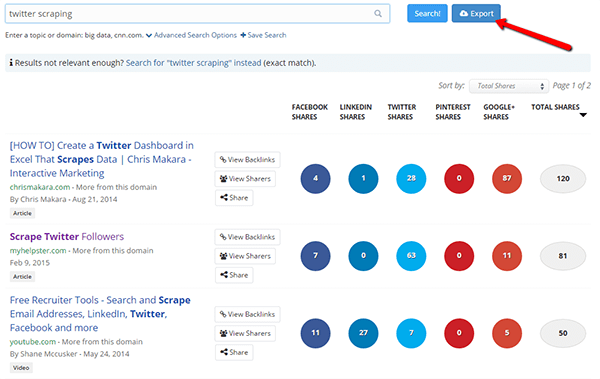Image resolution: width=600 pixels, height=379 pixels.
Task: Click LinkedIn shares circle in myhelpster row
Action: pyautogui.click(x=363, y=256)
